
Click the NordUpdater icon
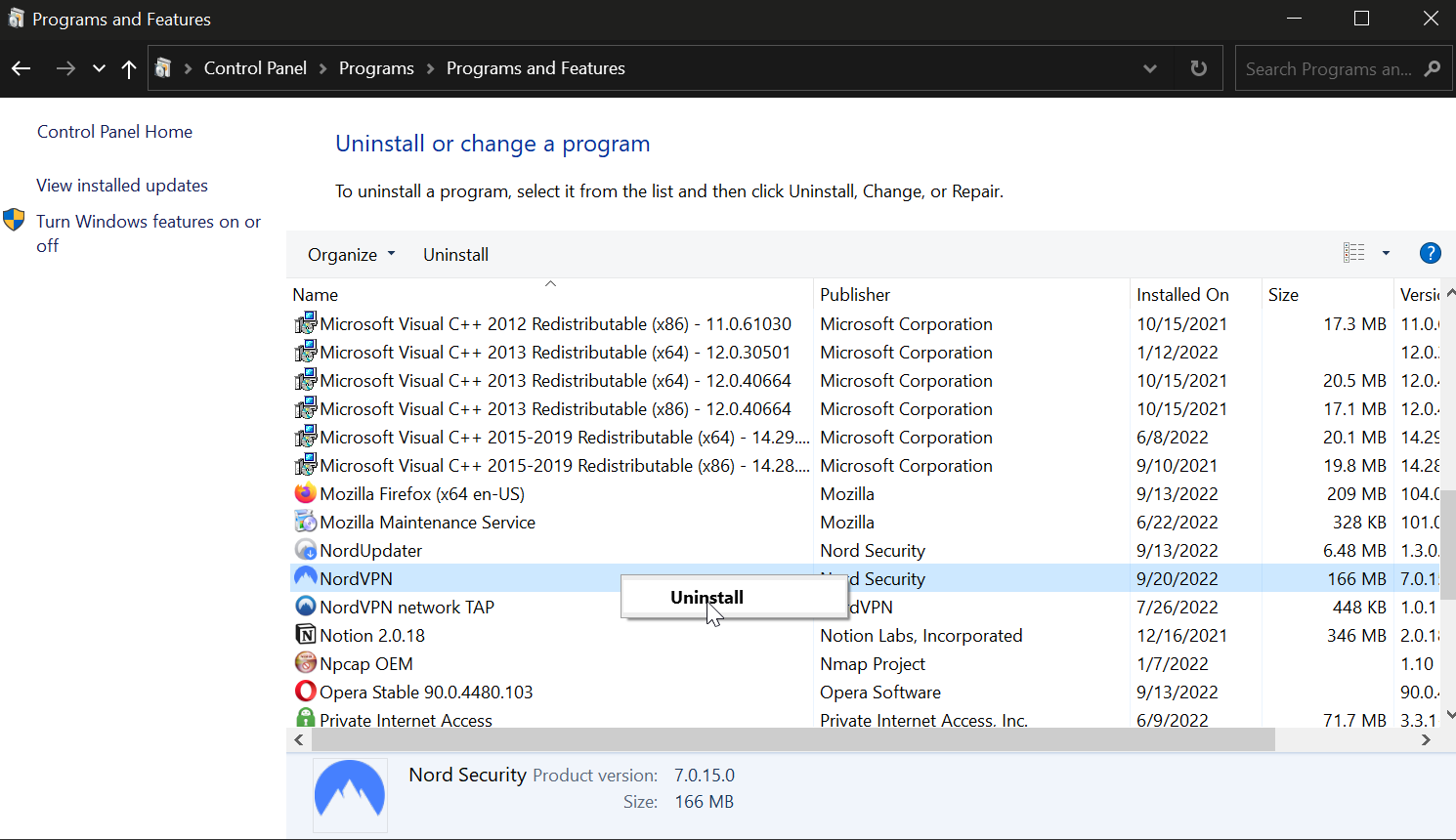pyautogui.click(x=306, y=550)
